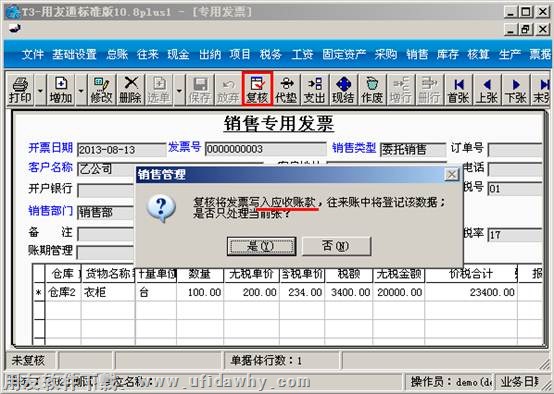Click the quantity cell 100.00
Screen dimensions: 554x394
click(x=200, y=292)
